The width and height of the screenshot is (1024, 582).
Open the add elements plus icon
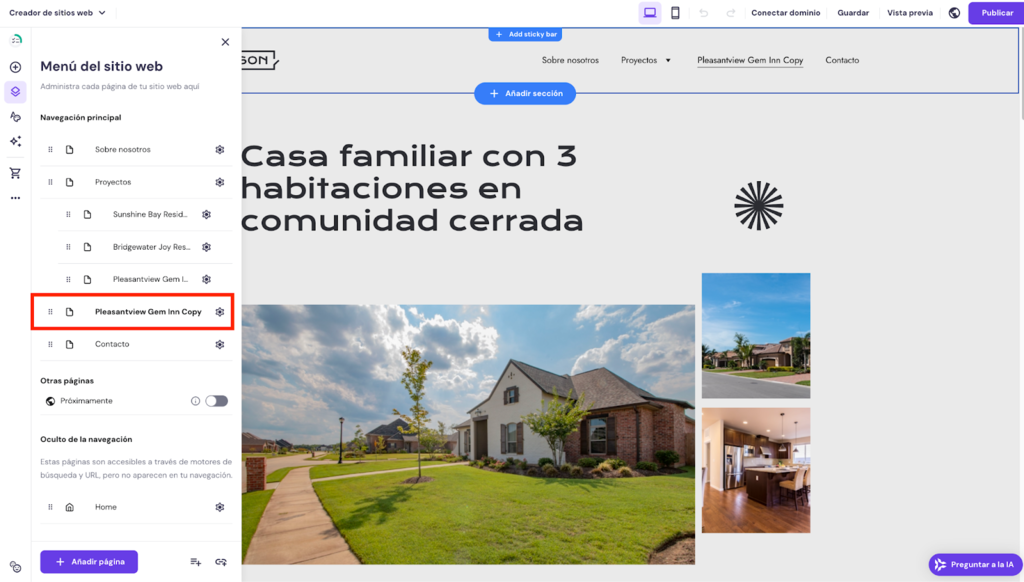click(x=15, y=66)
